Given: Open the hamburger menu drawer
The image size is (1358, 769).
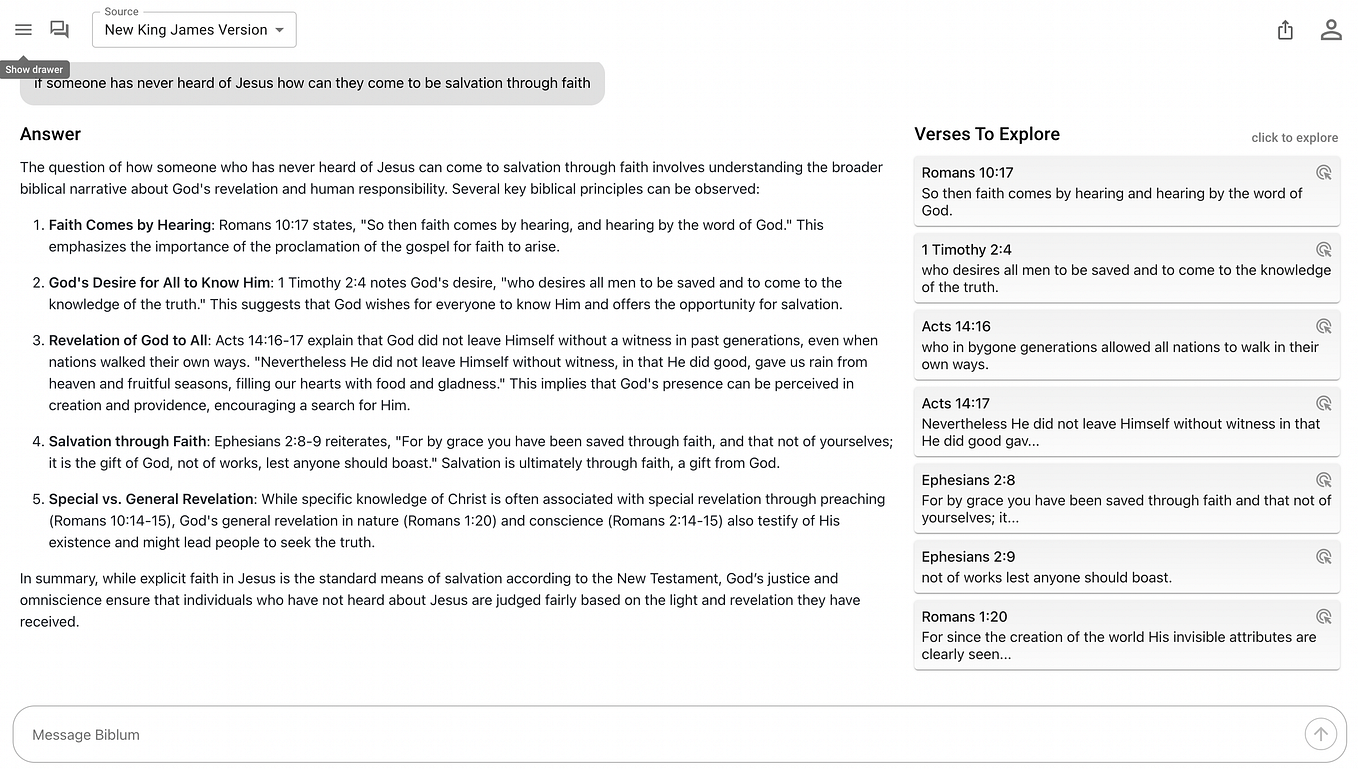Looking at the screenshot, I should coord(23,30).
